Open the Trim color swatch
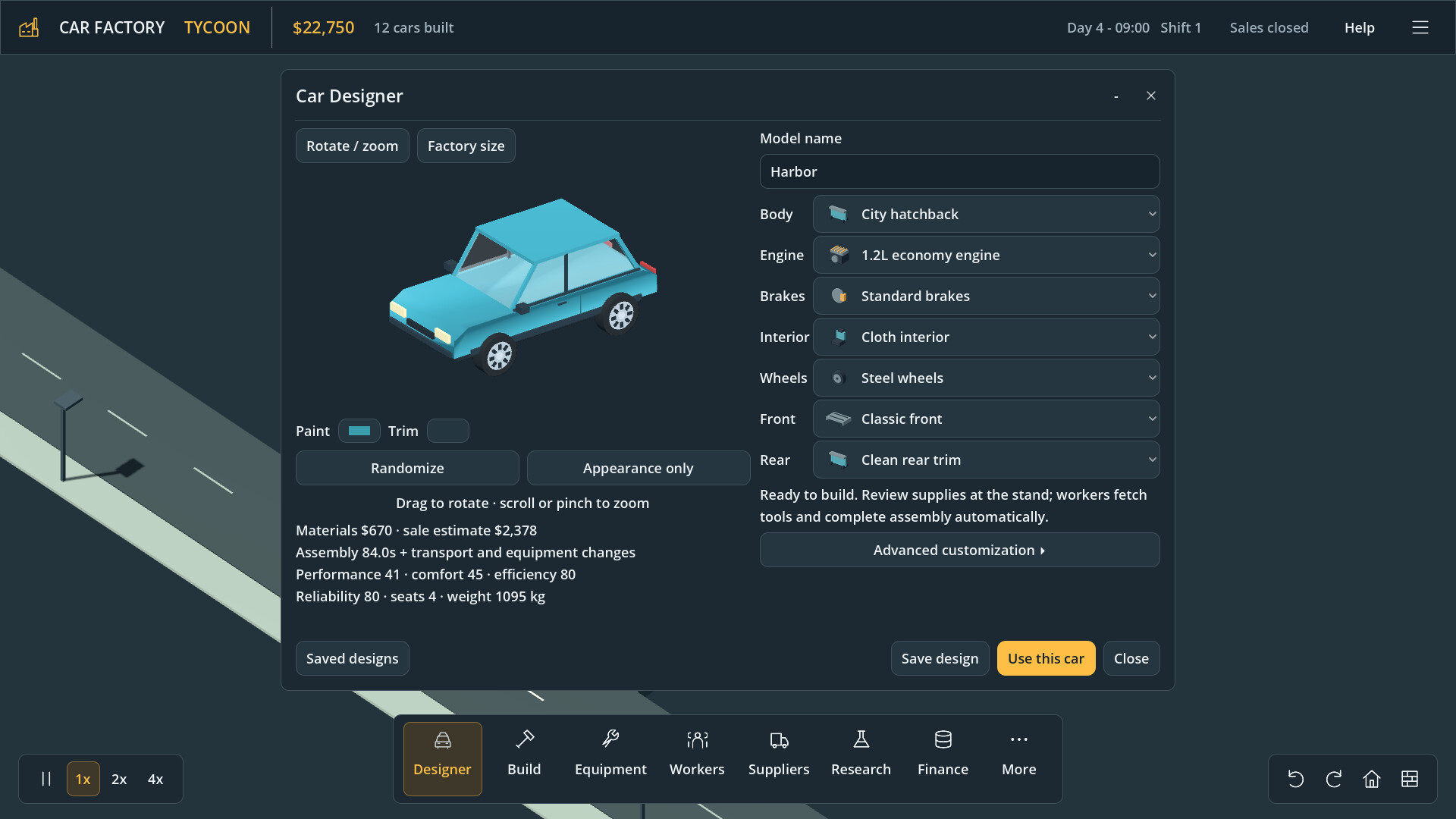 (x=447, y=431)
